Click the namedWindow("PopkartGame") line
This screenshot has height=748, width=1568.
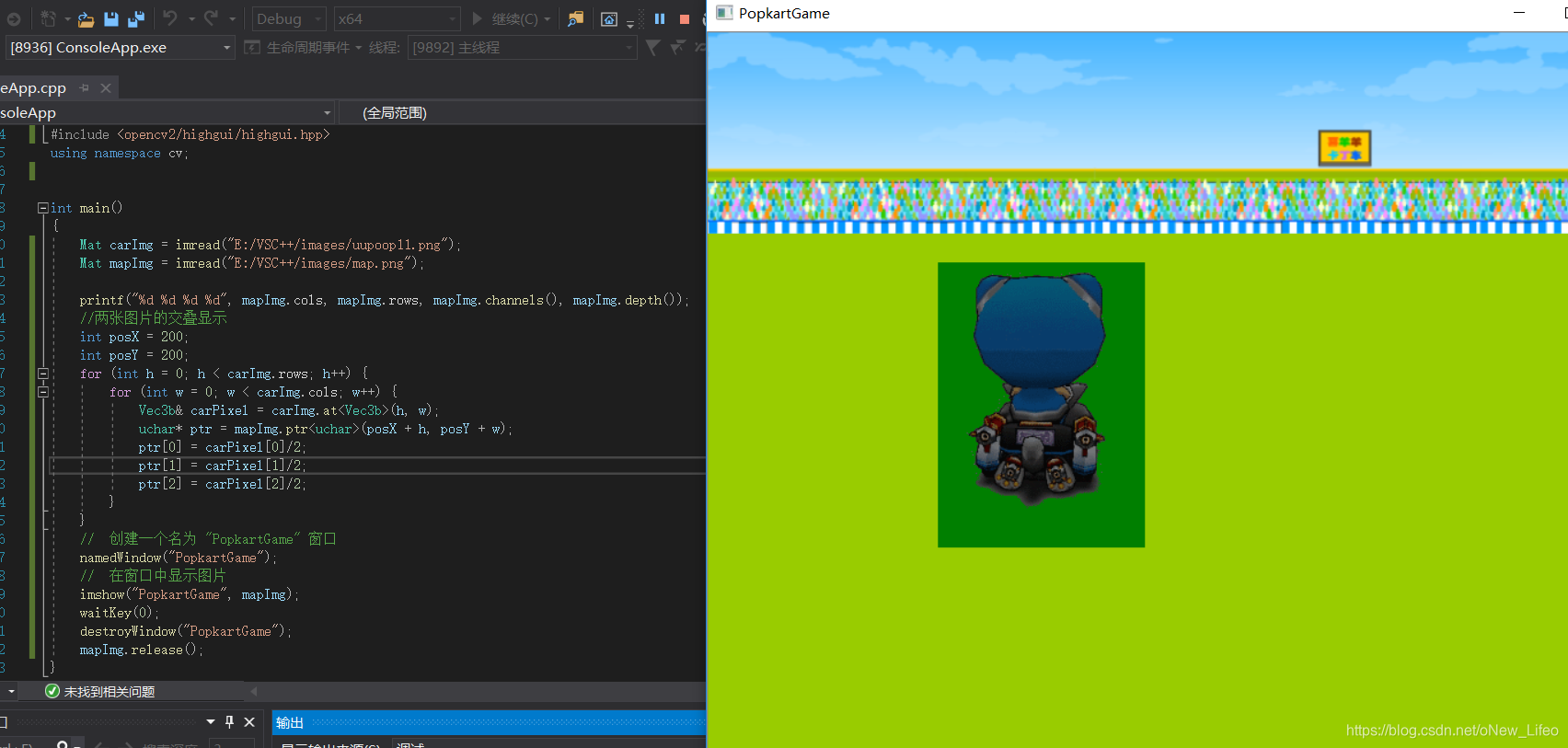(x=178, y=558)
